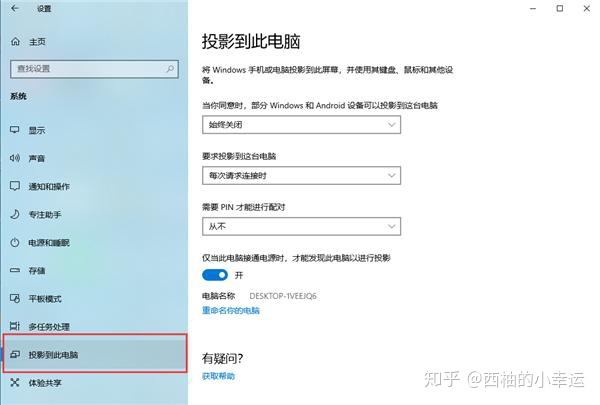
Task: Select the 通知和操作 notification icon
Action: click(x=15, y=186)
